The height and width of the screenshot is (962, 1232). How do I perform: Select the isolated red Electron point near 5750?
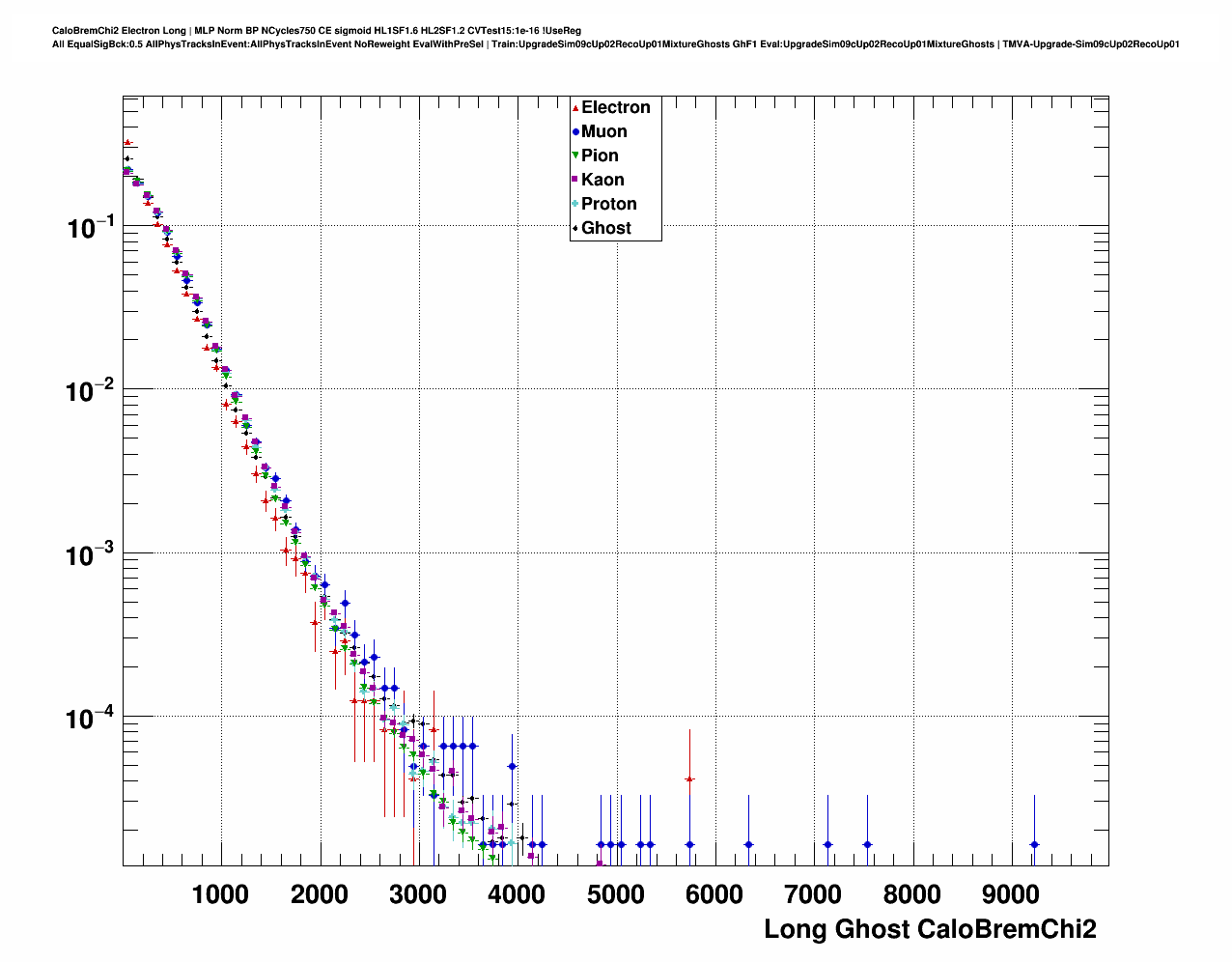[x=689, y=778]
